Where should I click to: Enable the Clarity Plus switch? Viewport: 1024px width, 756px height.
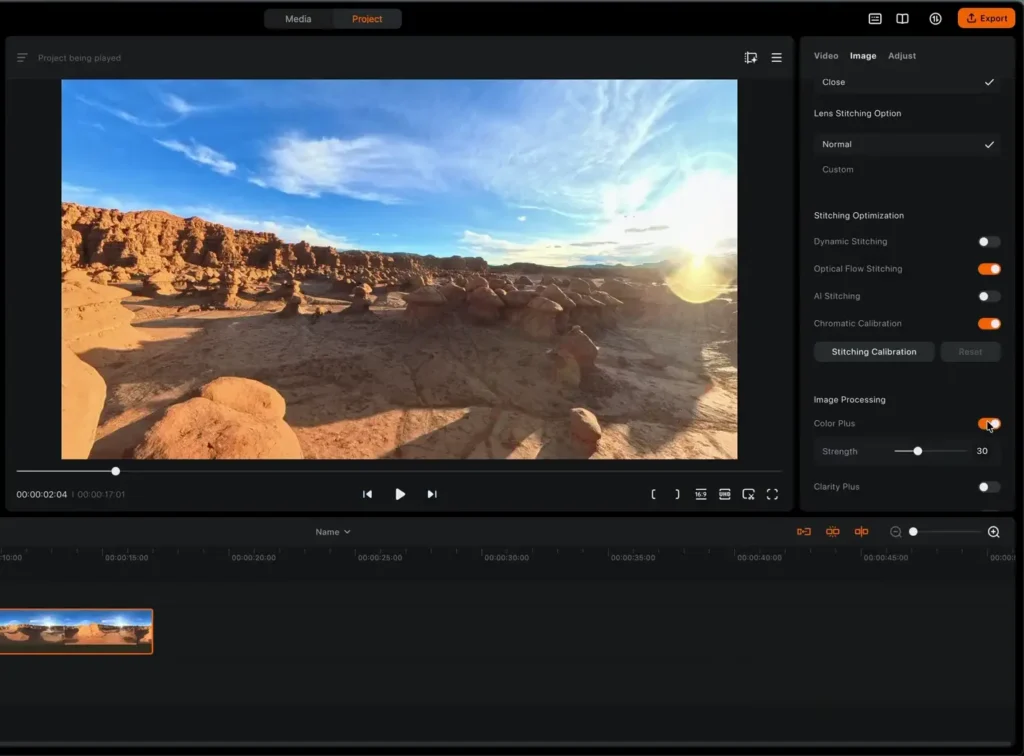click(x=988, y=487)
